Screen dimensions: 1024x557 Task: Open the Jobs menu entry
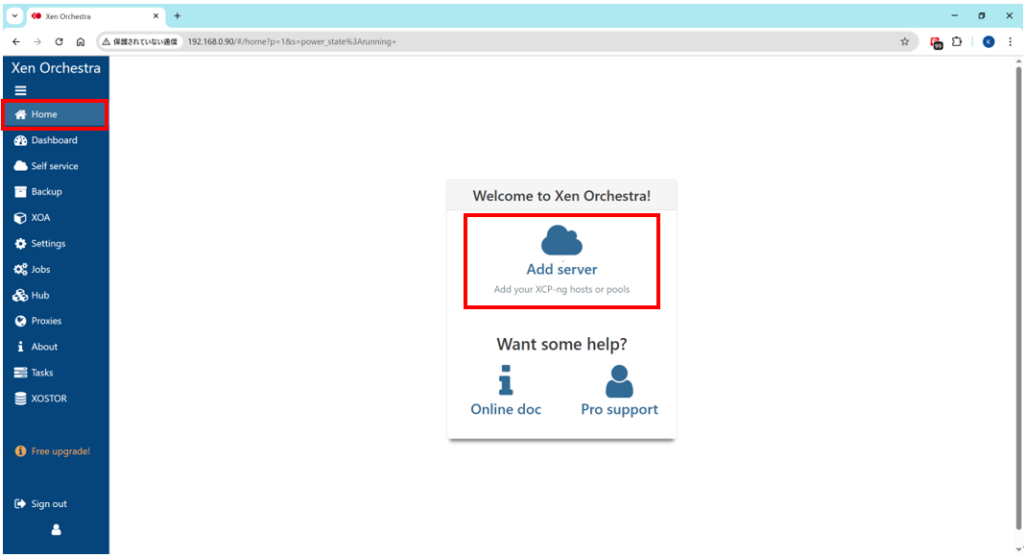click(40, 270)
